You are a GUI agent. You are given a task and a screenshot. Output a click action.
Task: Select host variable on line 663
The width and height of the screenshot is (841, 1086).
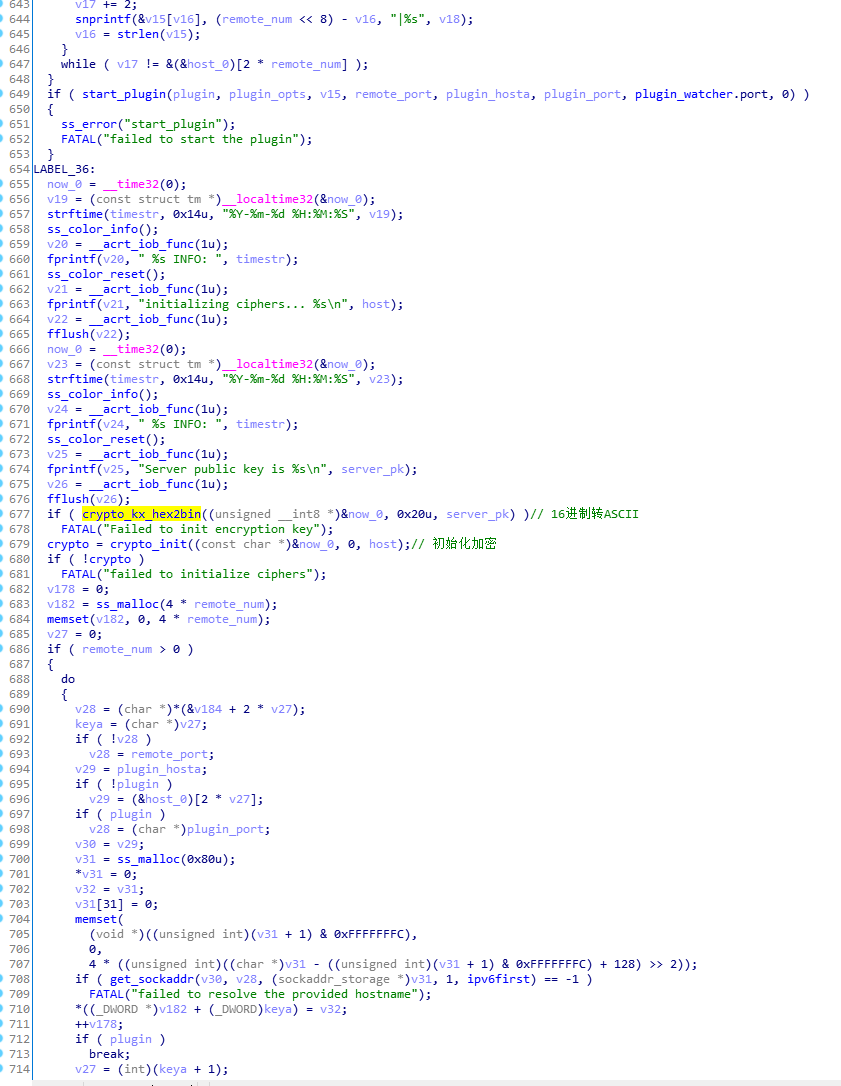coord(375,304)
